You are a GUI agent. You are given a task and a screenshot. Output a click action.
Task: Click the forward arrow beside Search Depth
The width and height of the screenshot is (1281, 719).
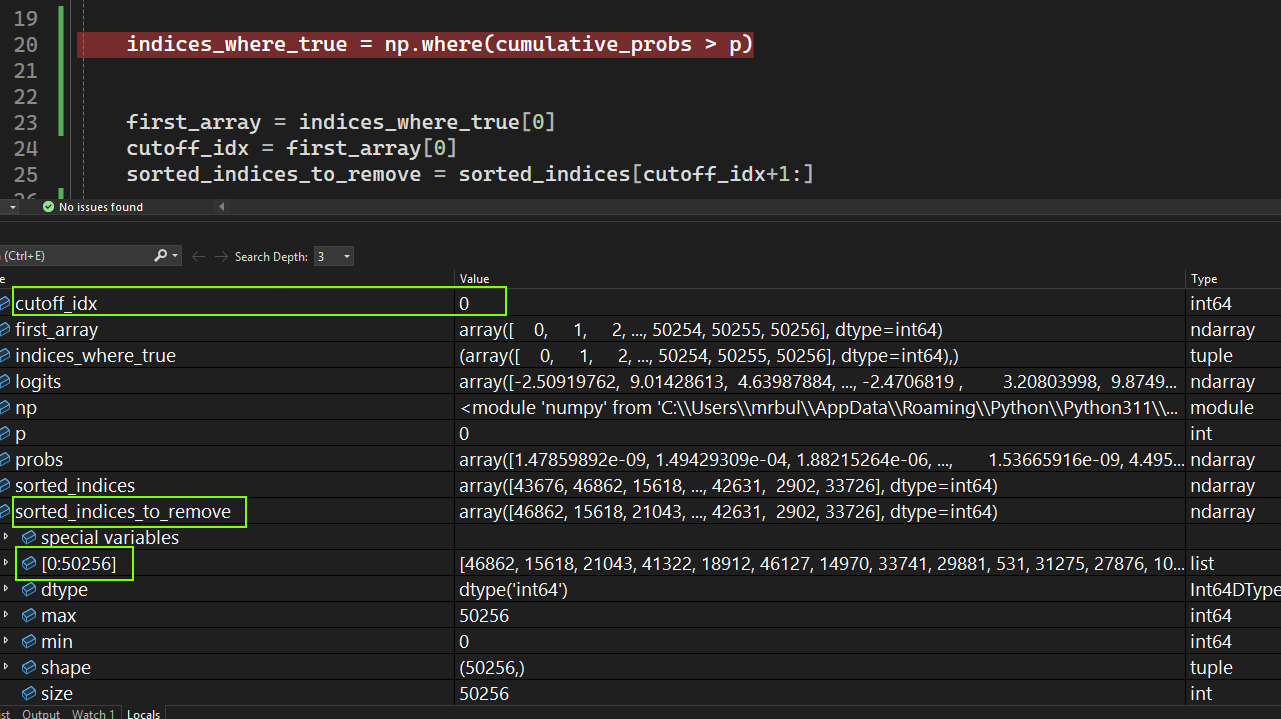pyautogui.click(x=220, y=257)
